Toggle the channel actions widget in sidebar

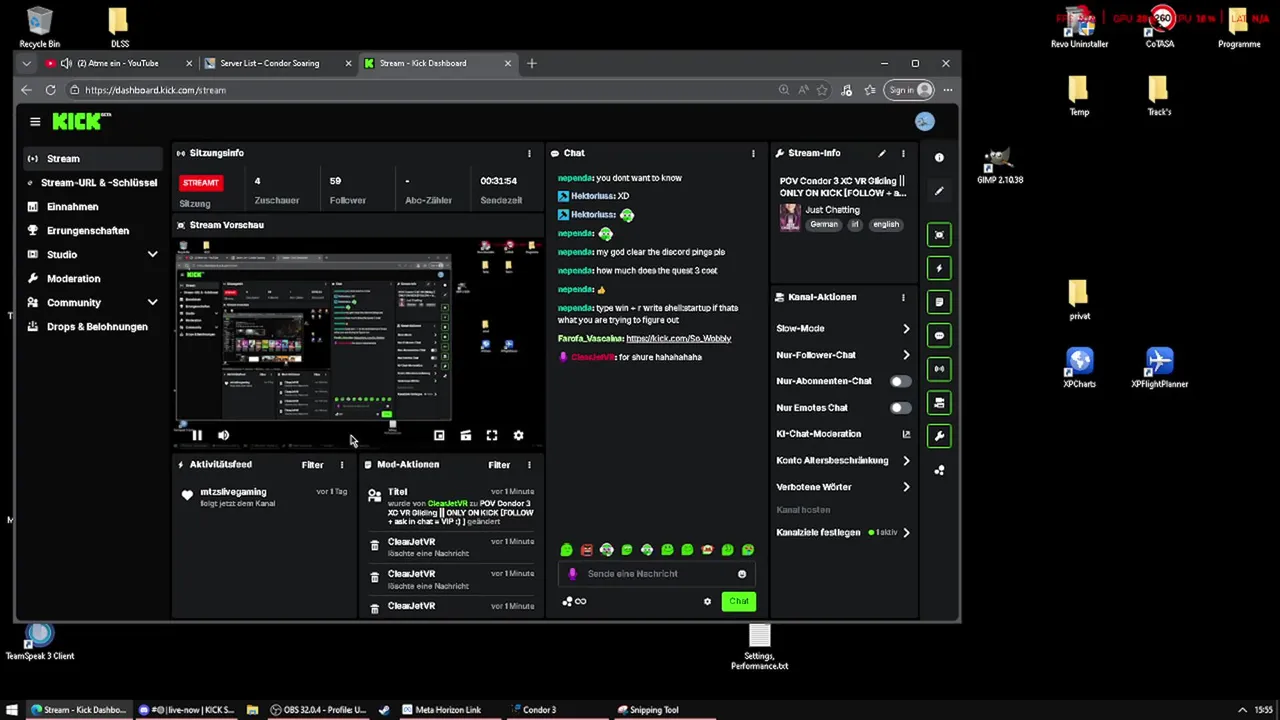coord(939,403)
